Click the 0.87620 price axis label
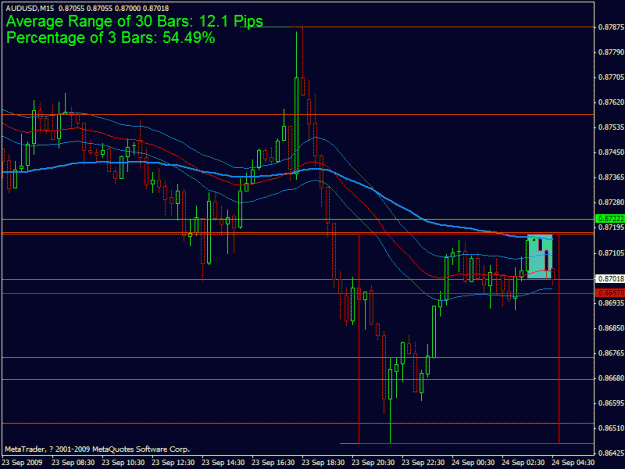Viewport: 625px width, 469px height. [611, 102]
